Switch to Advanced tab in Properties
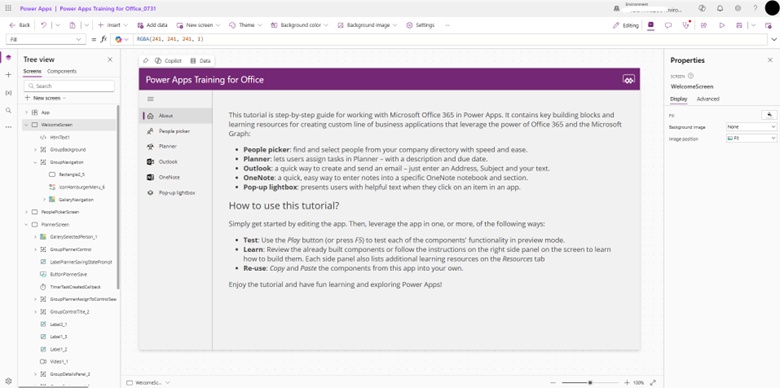780x388 pixels. (x=708, y=99)
